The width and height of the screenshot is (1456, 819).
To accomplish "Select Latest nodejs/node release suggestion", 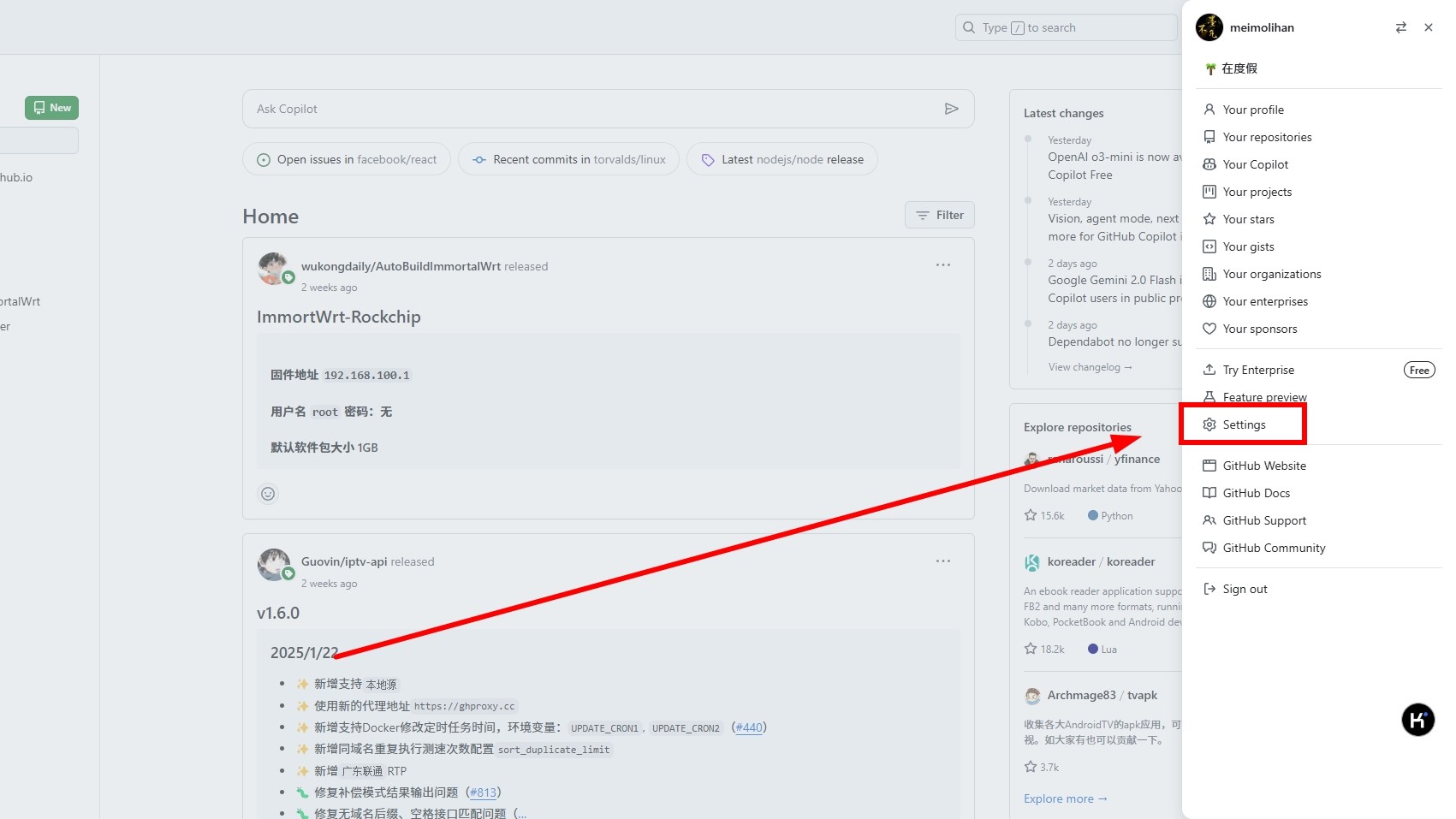I will pos(782,159).
